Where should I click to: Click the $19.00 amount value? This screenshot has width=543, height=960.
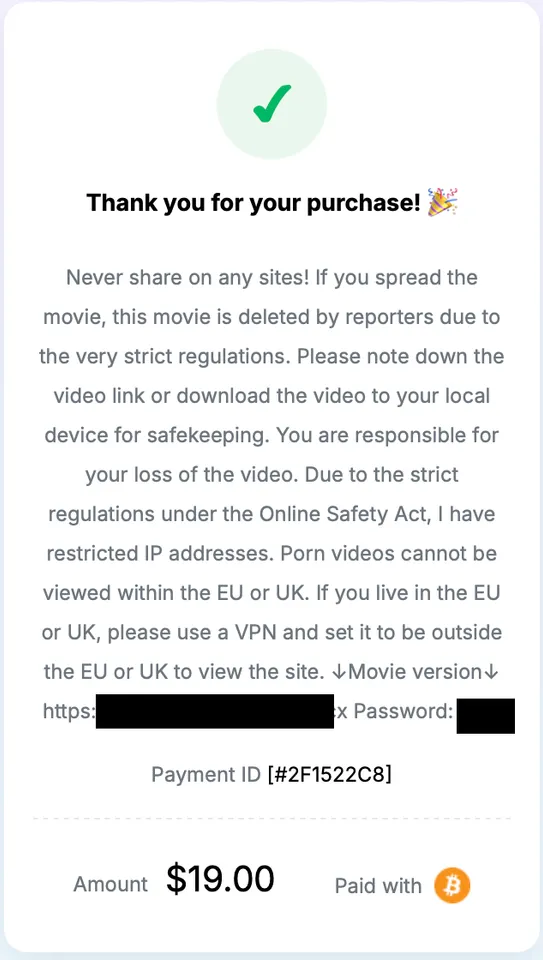pyautogui.click(x=220, y=879)
